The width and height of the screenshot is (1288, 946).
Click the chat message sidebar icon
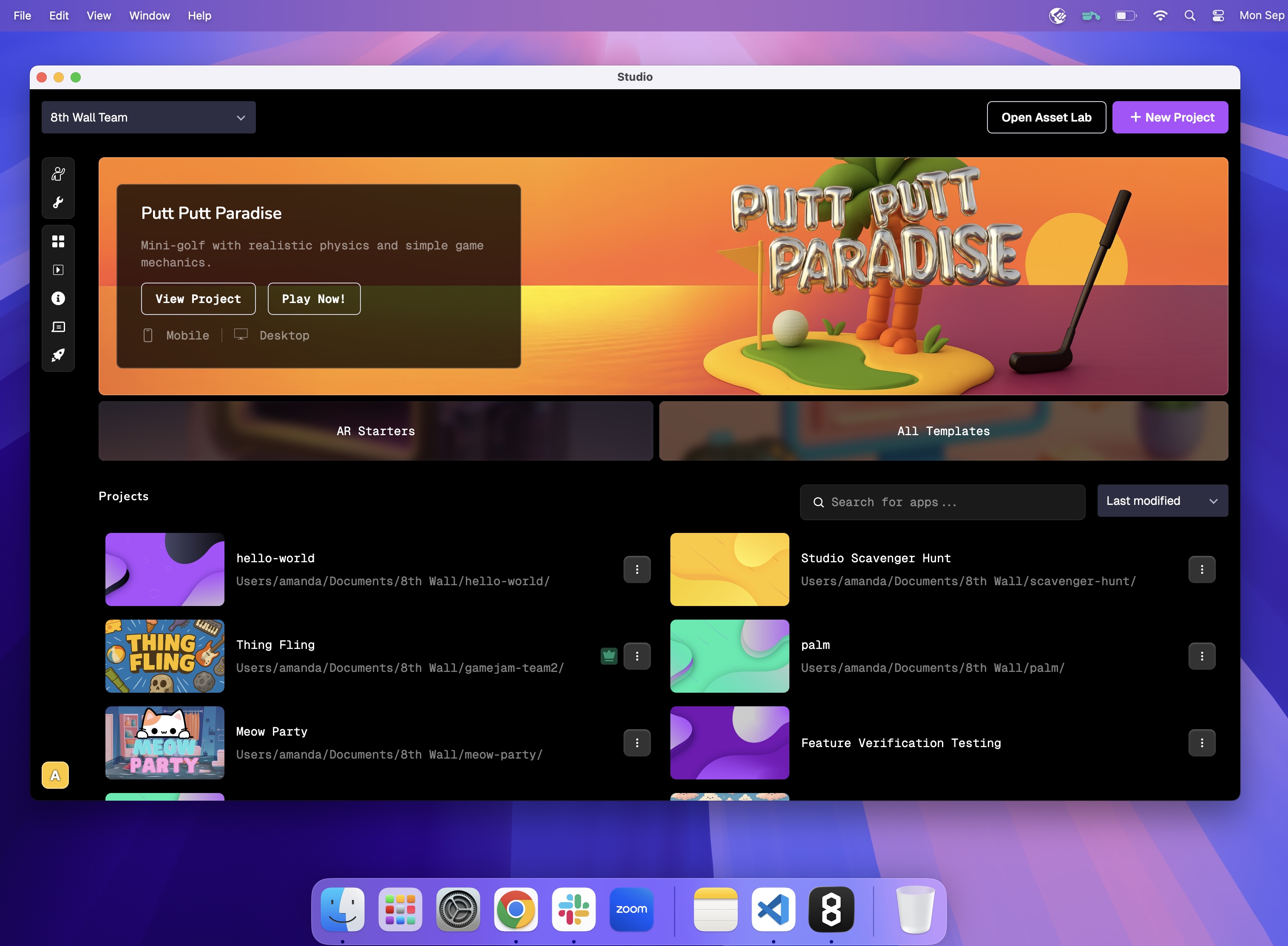coord(58,327)
